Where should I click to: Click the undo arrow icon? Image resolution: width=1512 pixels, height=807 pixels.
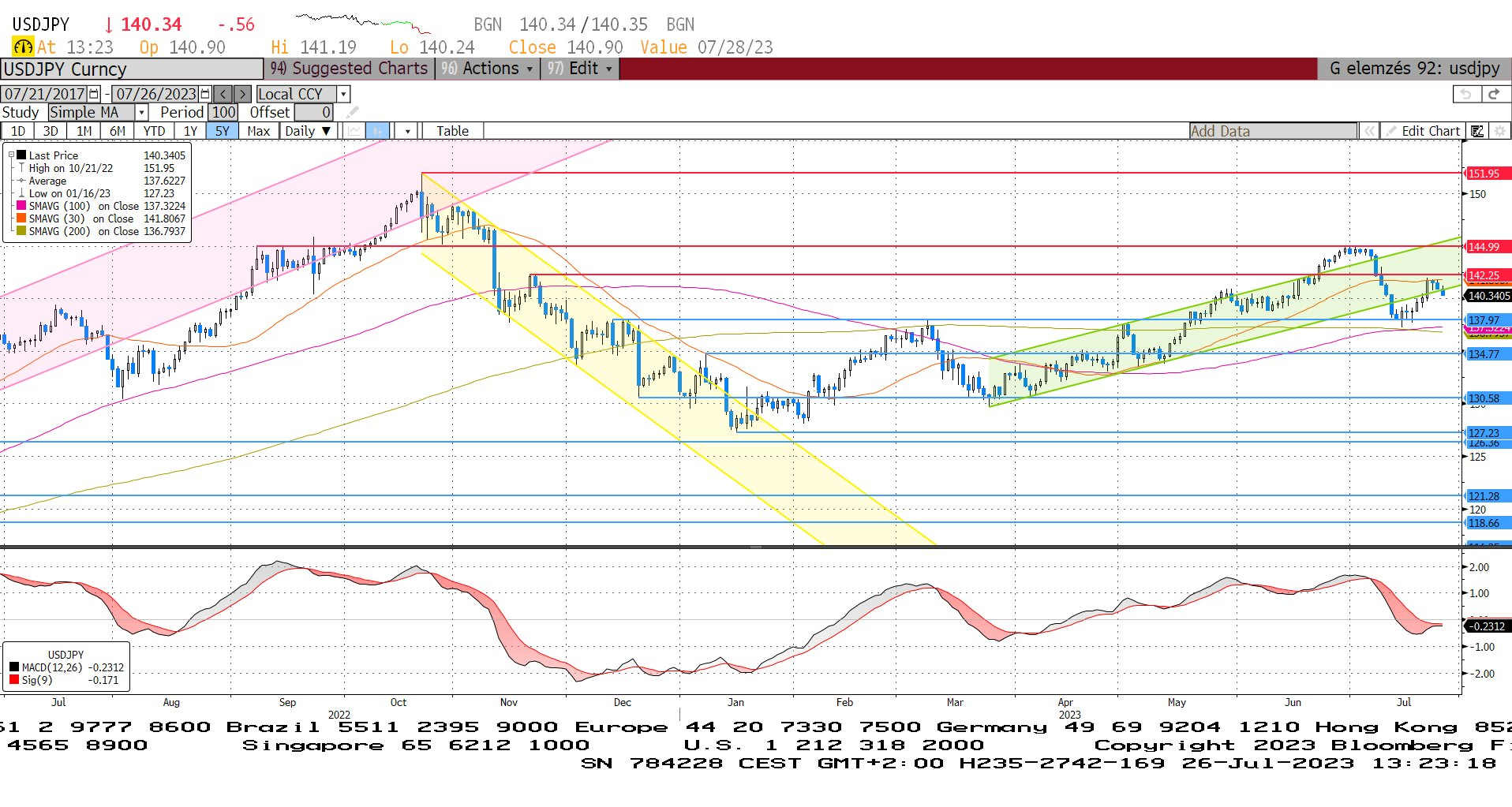(1466, 94)
